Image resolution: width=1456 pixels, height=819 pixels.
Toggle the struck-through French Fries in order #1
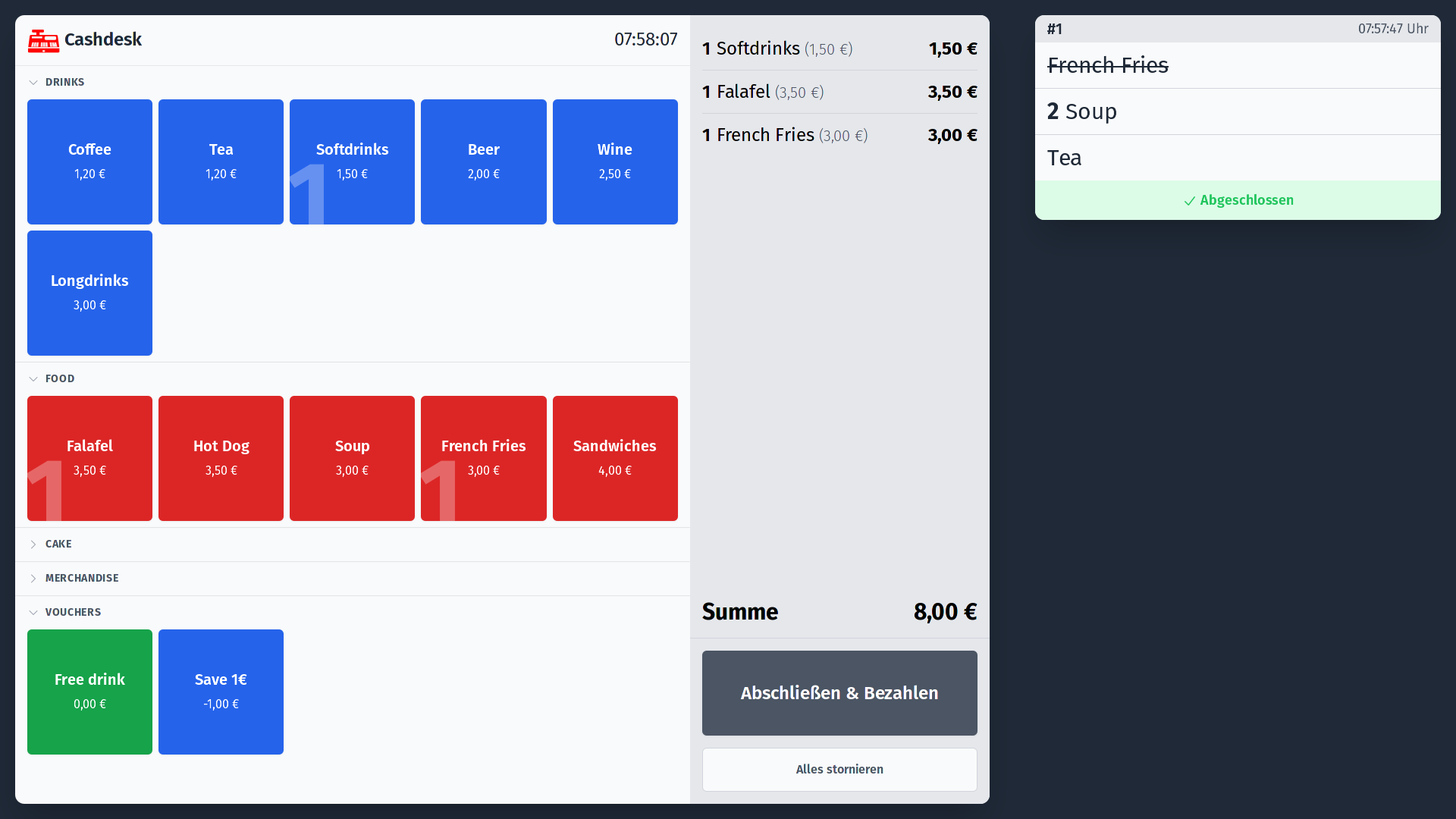coord(1238,65)
